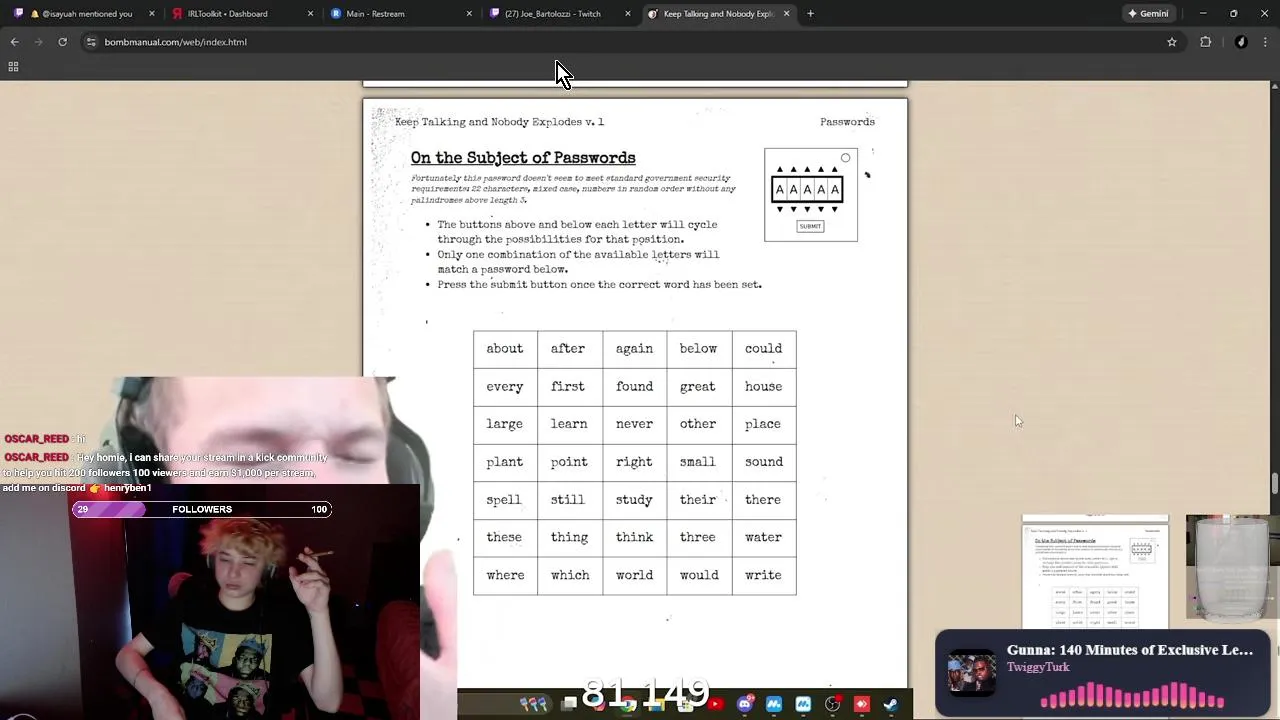Open the browser Extensions puzzle icon
1280x720 pixels.
tap(1205, 42)
